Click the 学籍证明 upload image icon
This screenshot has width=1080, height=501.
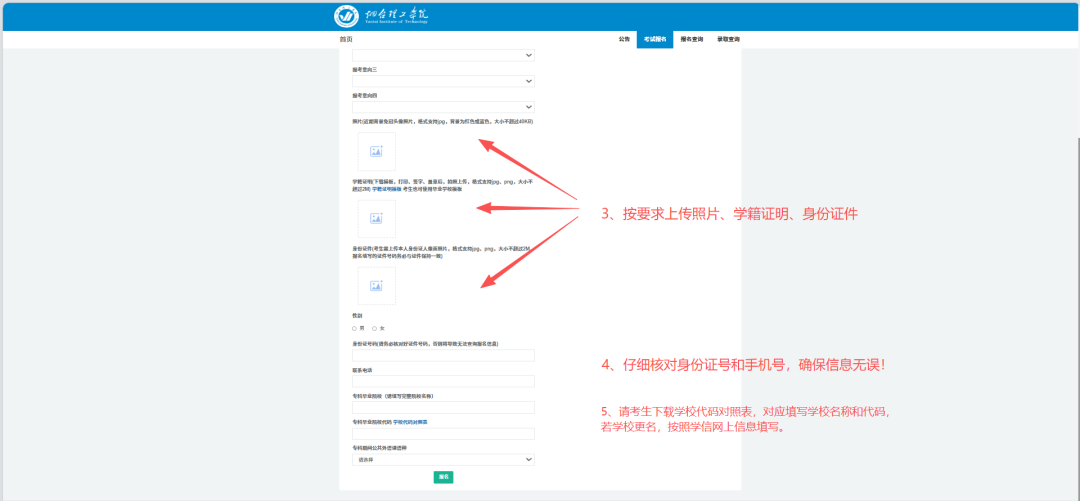[x=376, y=218]
